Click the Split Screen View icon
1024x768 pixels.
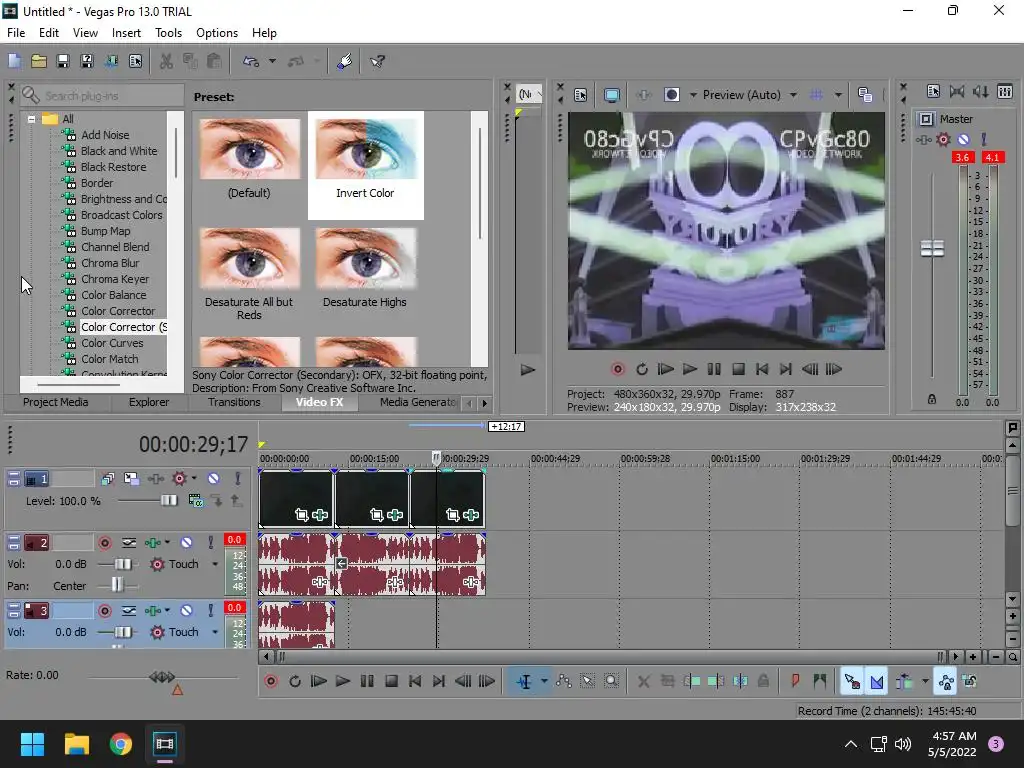[671, 95]
